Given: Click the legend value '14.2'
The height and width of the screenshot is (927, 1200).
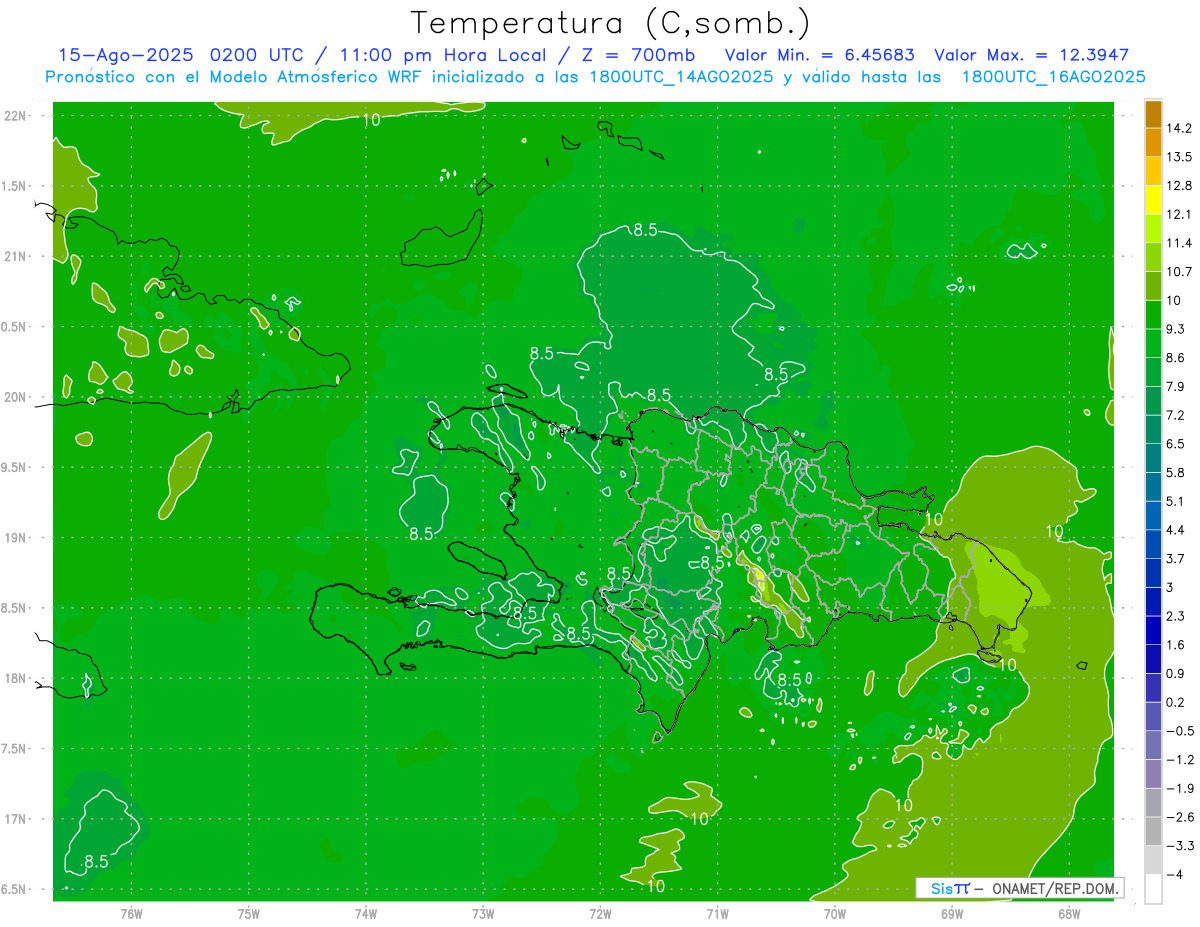Looking at the screenshot, I should pos(1180,128).
